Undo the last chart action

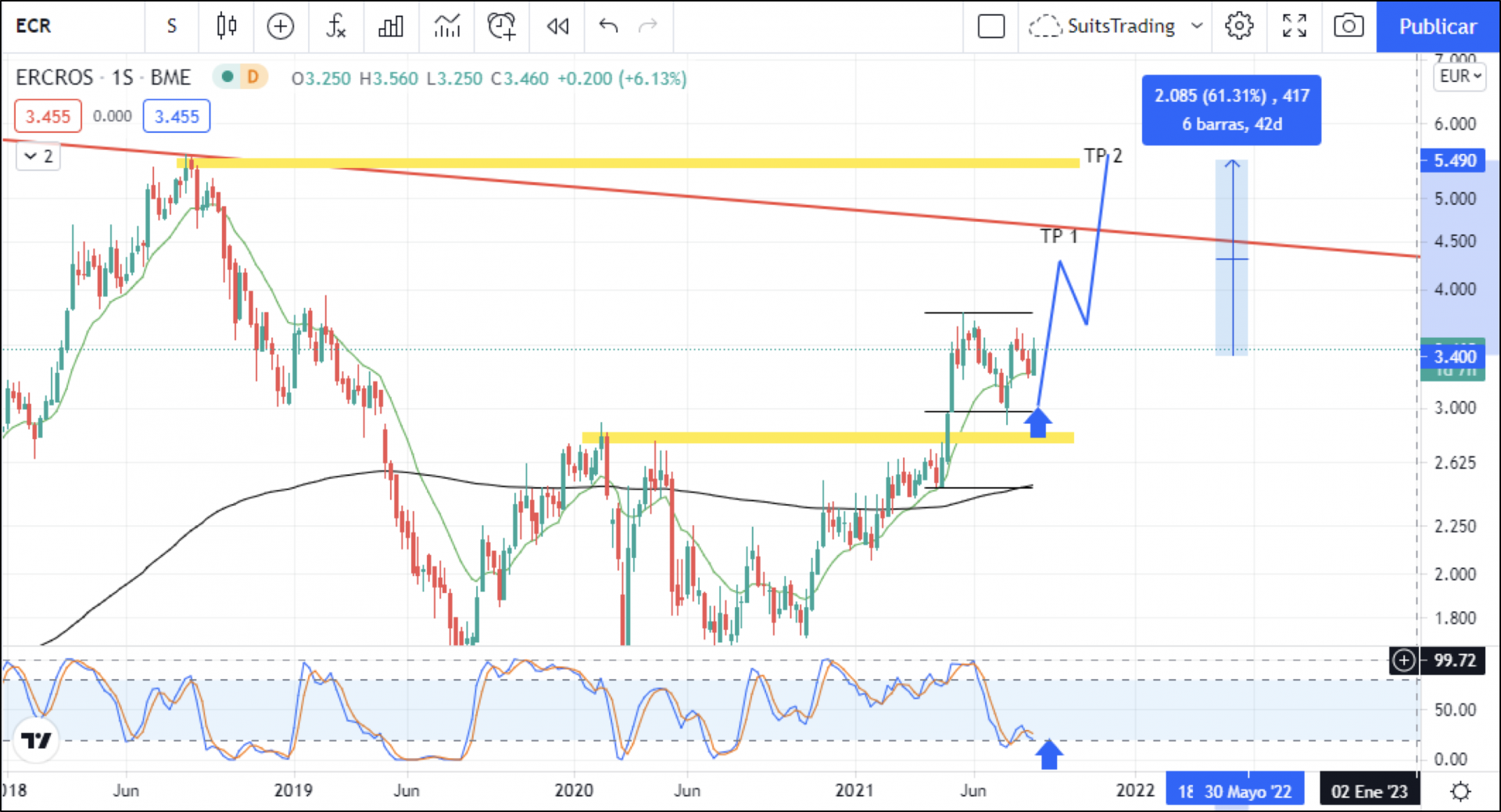pos(608,27)
